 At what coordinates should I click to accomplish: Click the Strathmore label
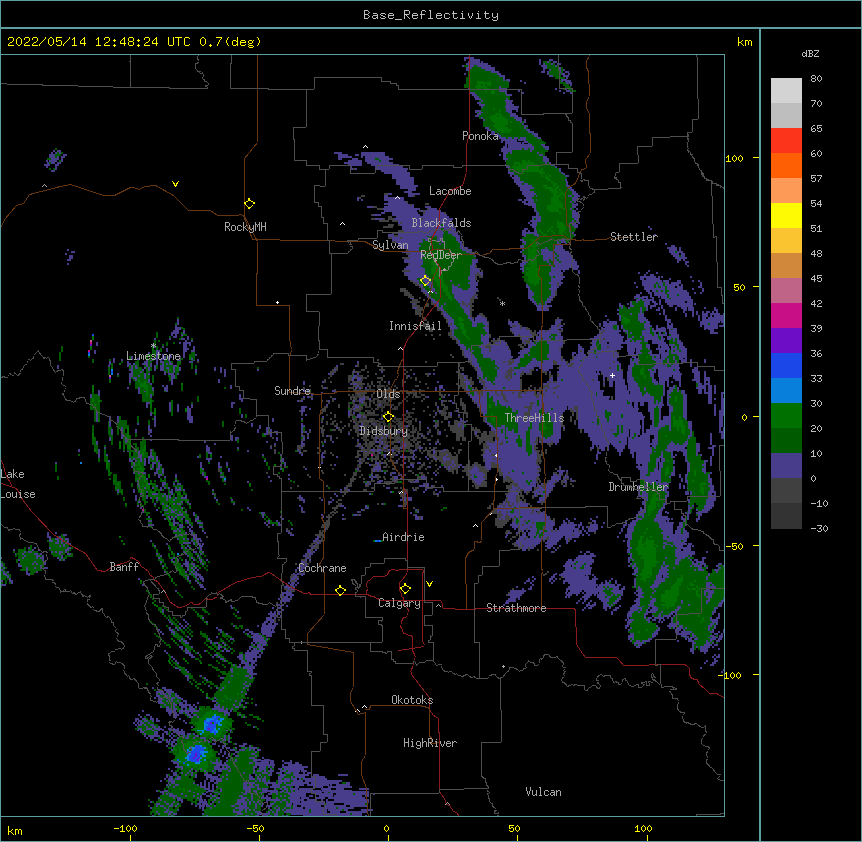tap(516, 608)
